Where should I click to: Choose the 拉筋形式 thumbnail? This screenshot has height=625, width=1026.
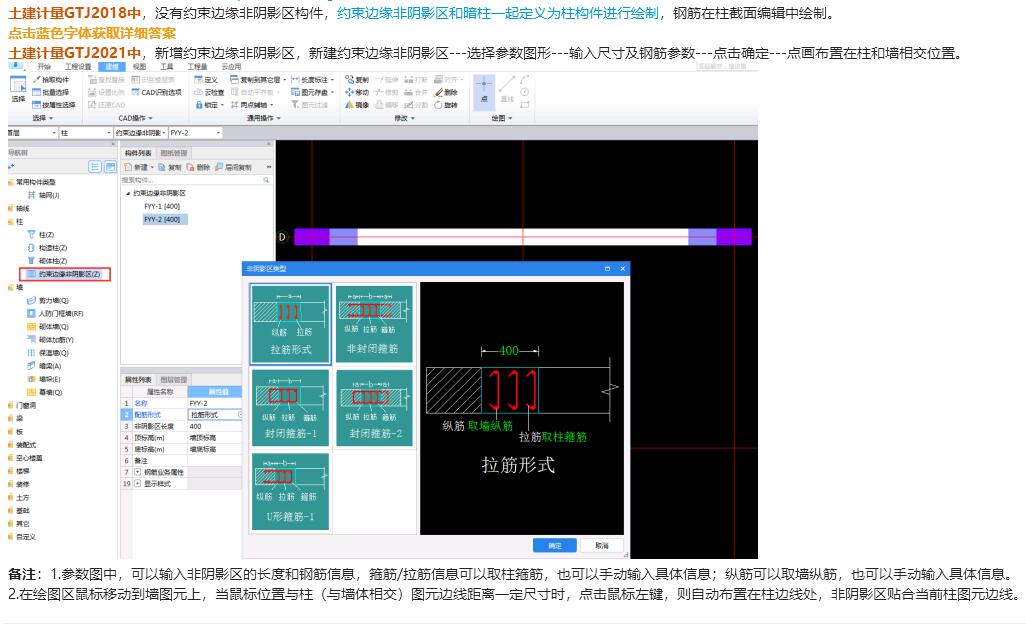click(x=291, y=324)
